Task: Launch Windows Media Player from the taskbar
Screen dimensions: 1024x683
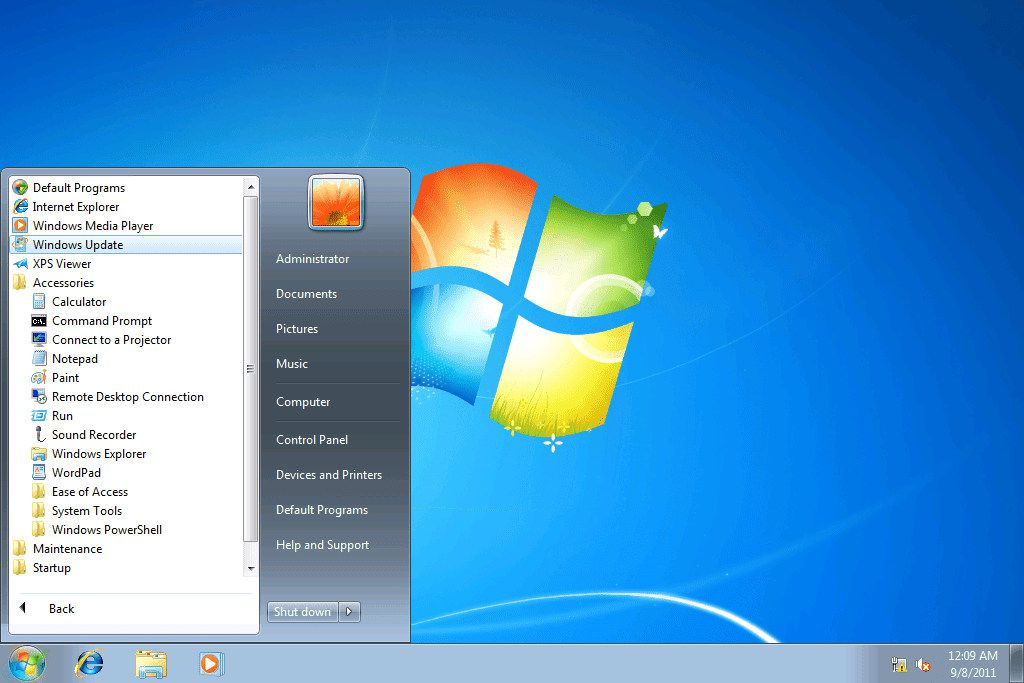Action: click(x=210, y=662)
